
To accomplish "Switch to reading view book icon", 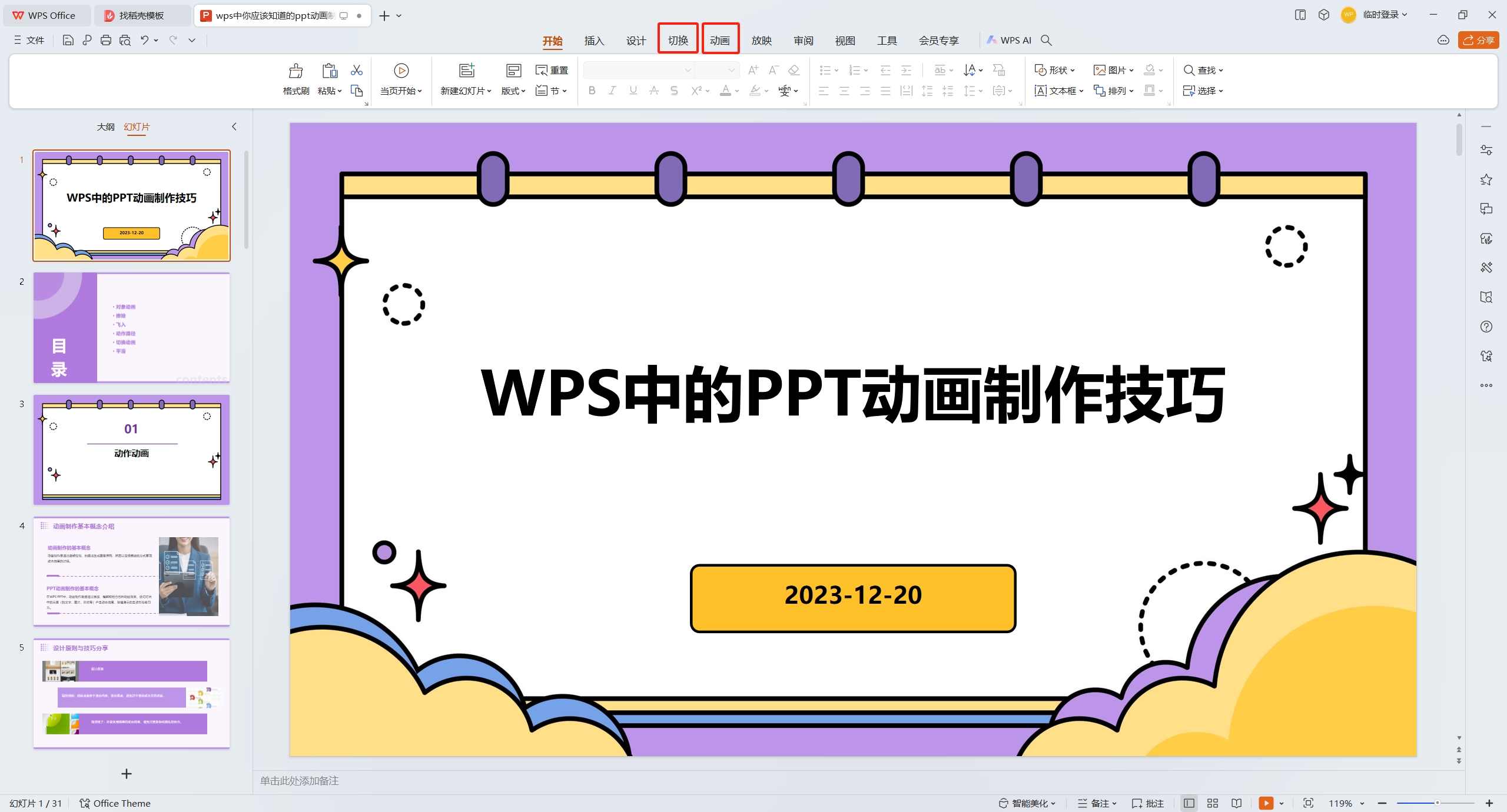I will (x=1236, y=803).
